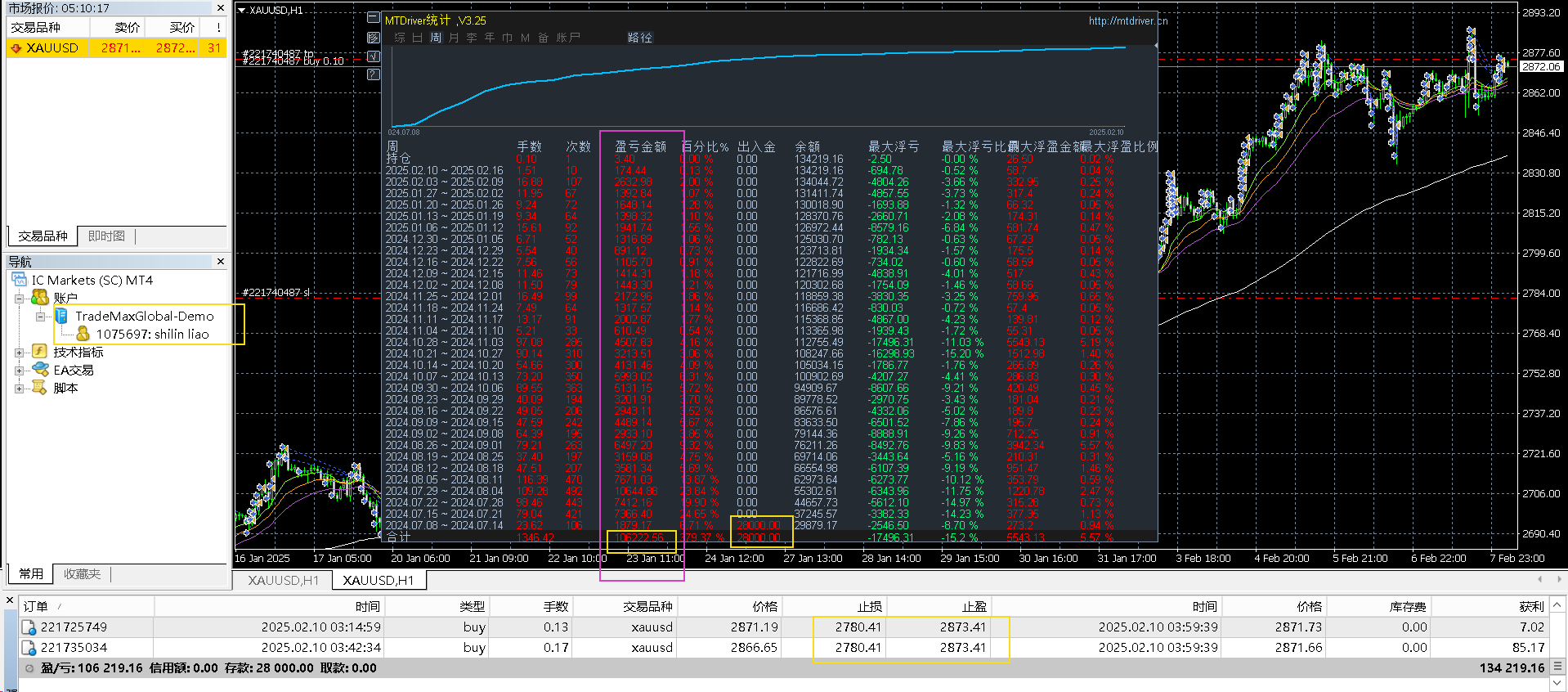Click the 技术指标 indicators icon
The image size is (1568, 692).
(39, 352)
